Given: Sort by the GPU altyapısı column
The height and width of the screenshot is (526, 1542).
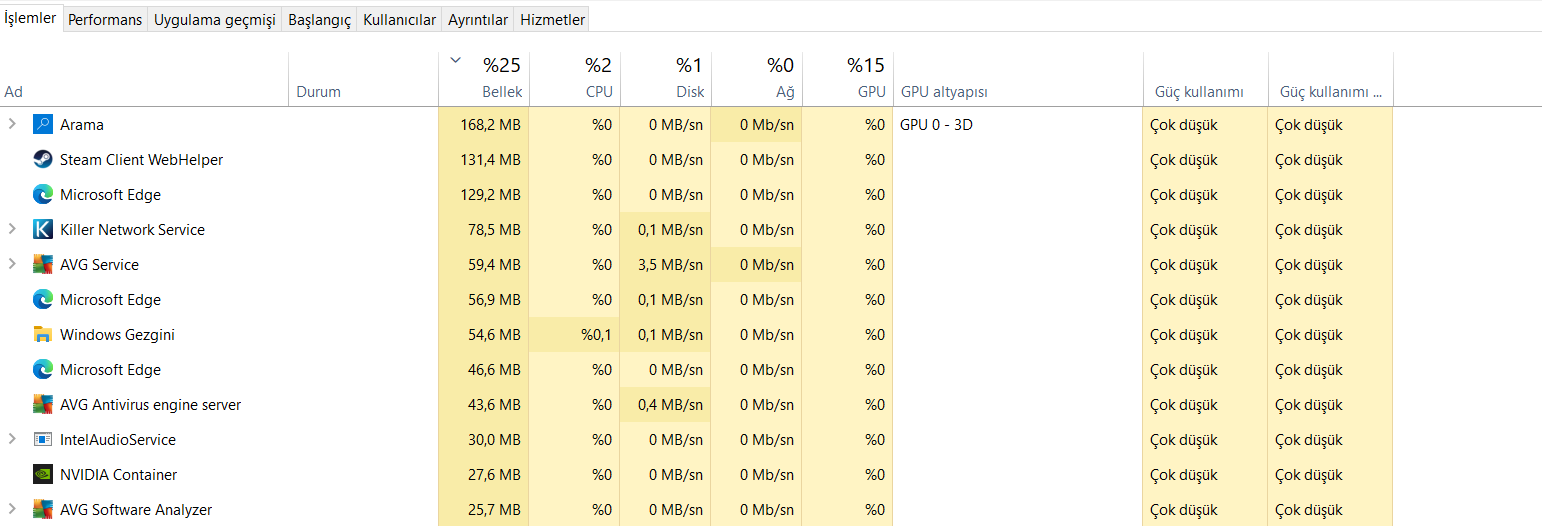Looking at the screenshot, I should tap(1017, 92).
